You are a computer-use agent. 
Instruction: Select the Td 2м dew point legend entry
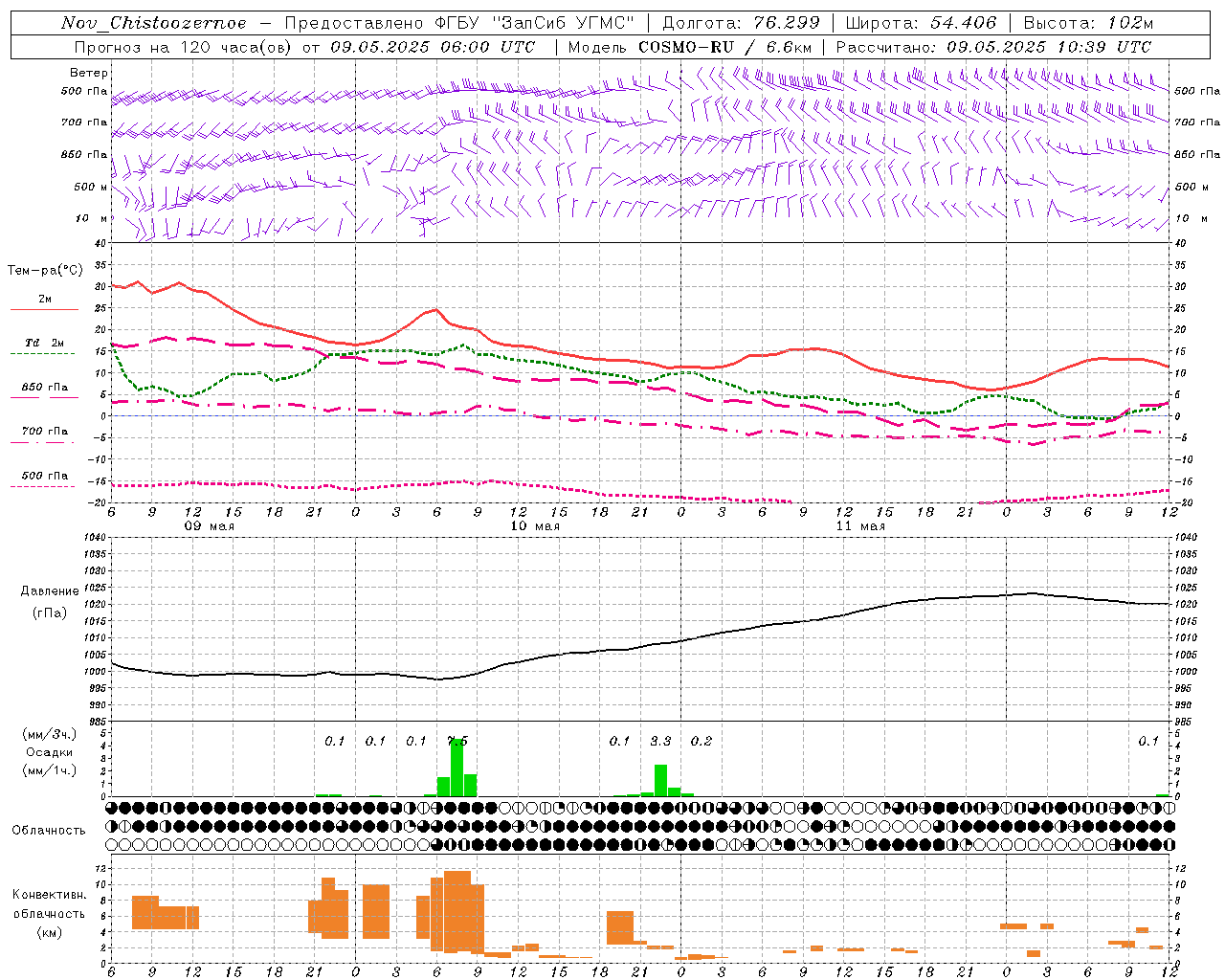(44, 343)
